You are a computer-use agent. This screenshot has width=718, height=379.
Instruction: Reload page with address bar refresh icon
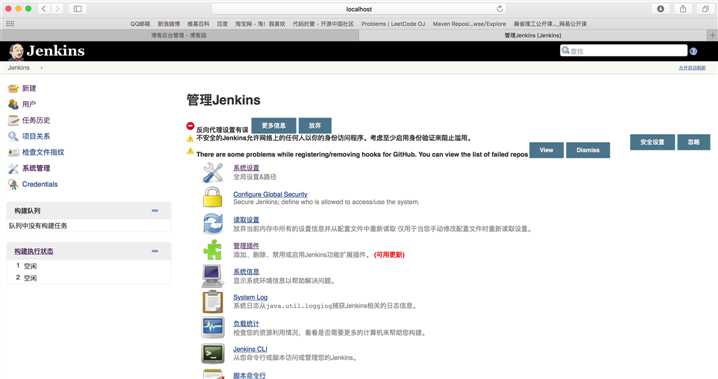(500, 9)
